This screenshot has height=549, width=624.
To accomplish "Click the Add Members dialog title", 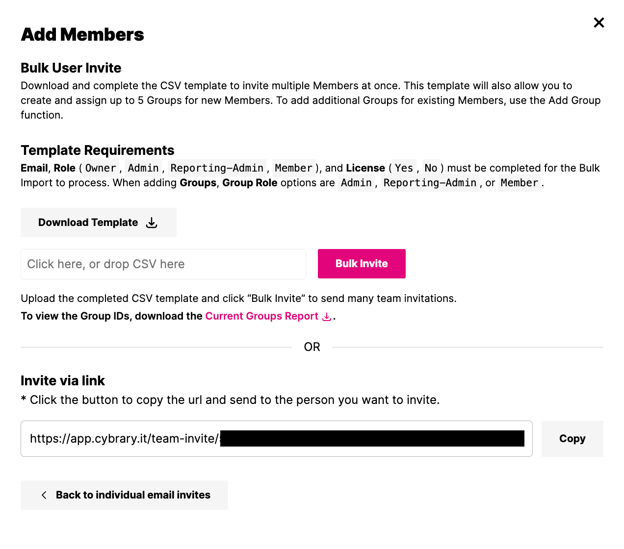I will point(82,35).
